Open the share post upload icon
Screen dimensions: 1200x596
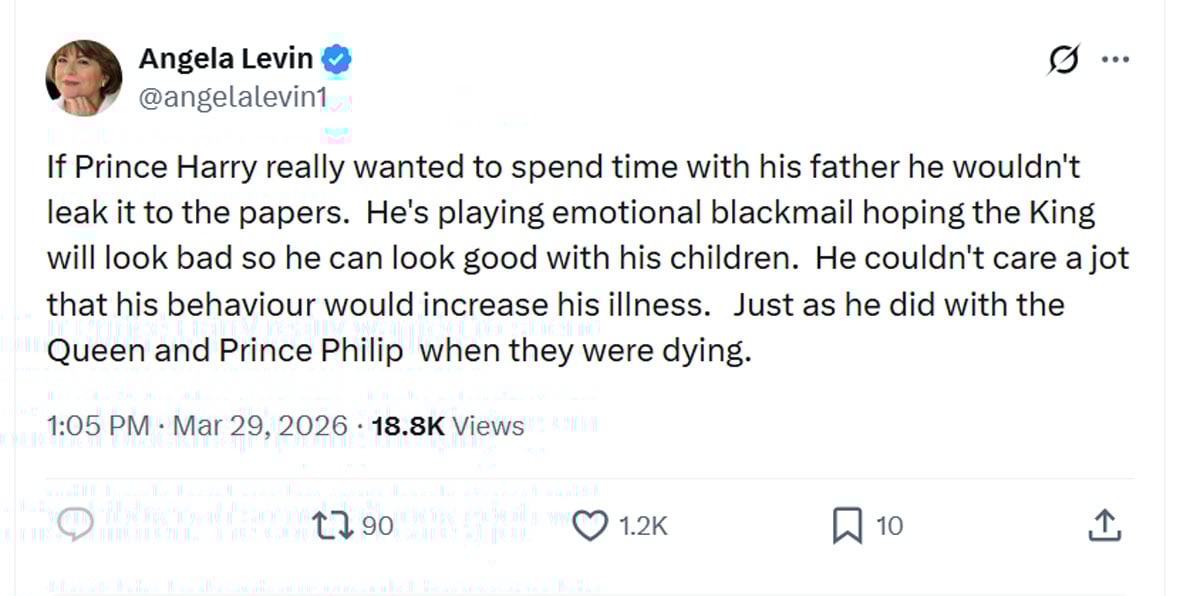tap(1102, 525)
